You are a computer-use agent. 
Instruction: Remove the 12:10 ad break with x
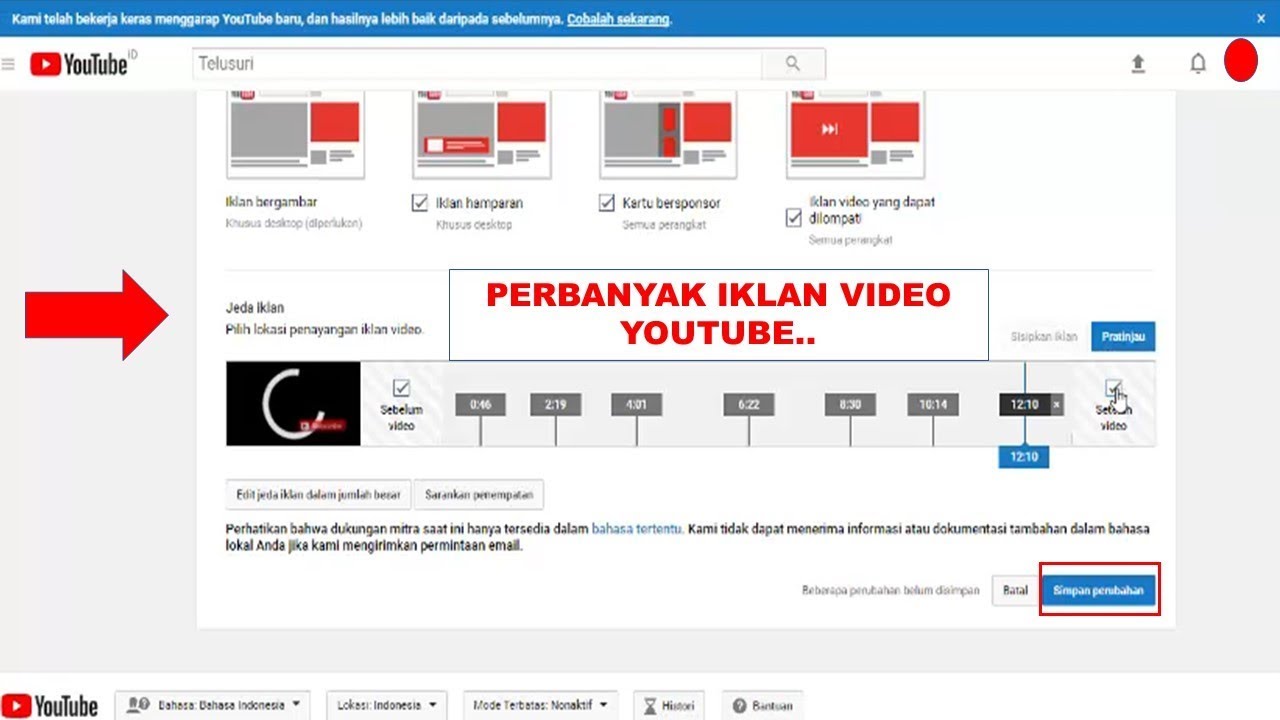click(x=1058, y=405)
